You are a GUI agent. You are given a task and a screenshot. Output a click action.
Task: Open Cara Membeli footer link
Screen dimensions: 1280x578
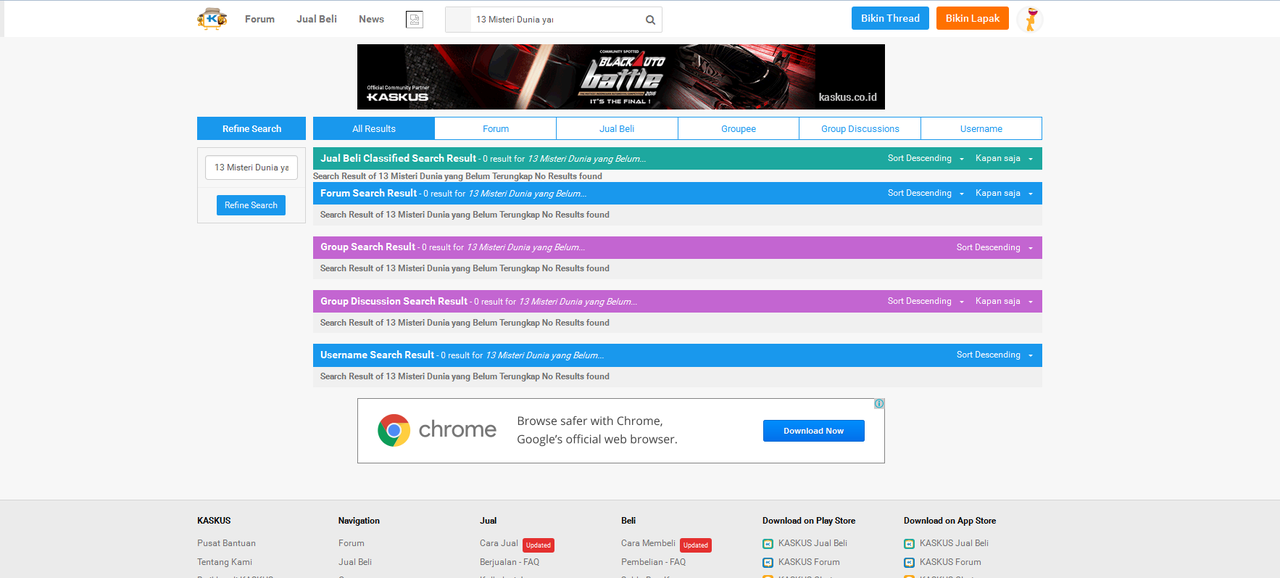pyautogui.click(x=648, y=543)
